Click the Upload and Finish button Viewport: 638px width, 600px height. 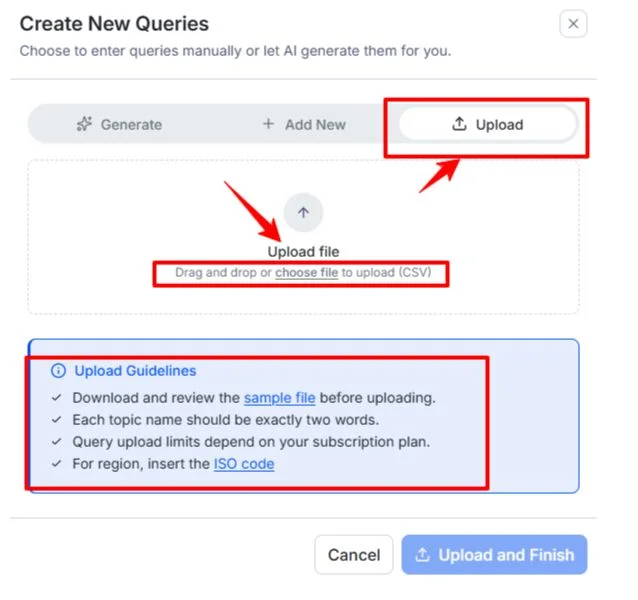coord(494,555)
